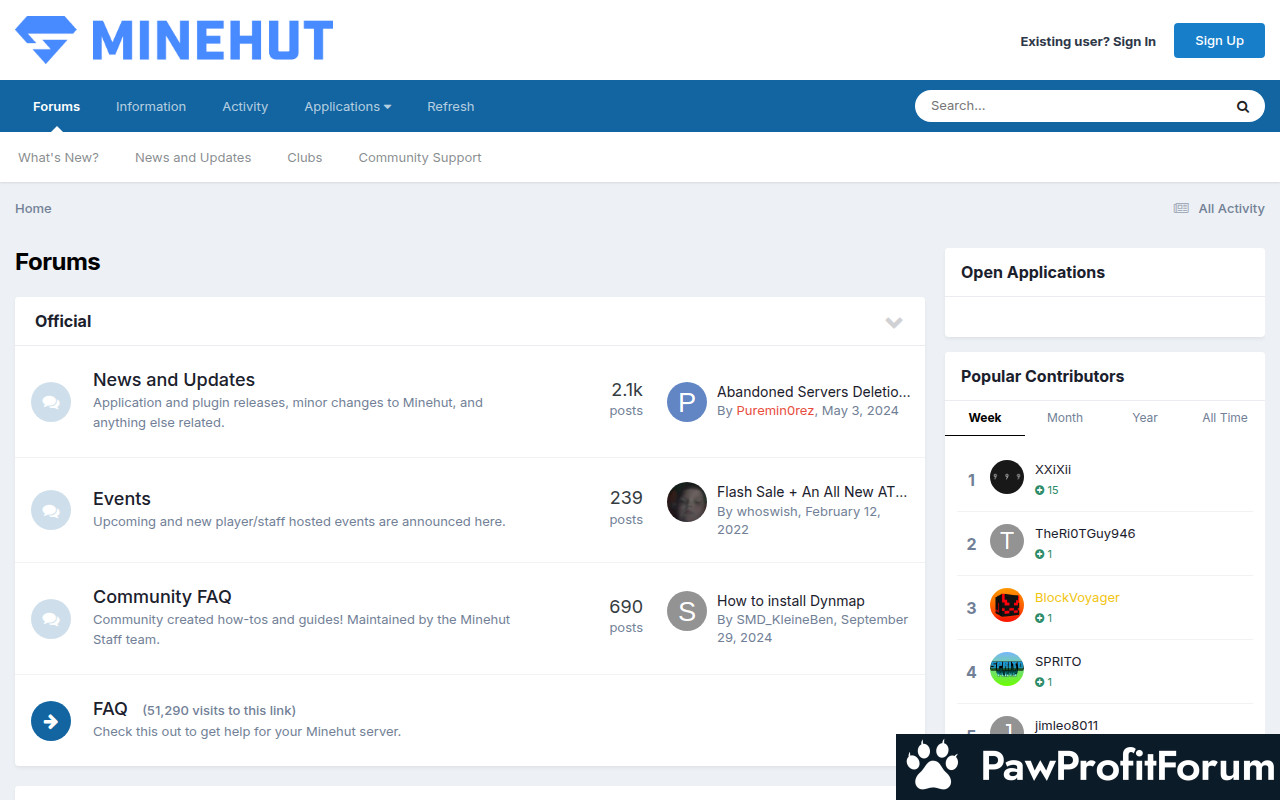Image resolution: width=1280 pixels, height=800 pixels.
Task: Open Community Support sub-navigation link
Action: (420, 157)
